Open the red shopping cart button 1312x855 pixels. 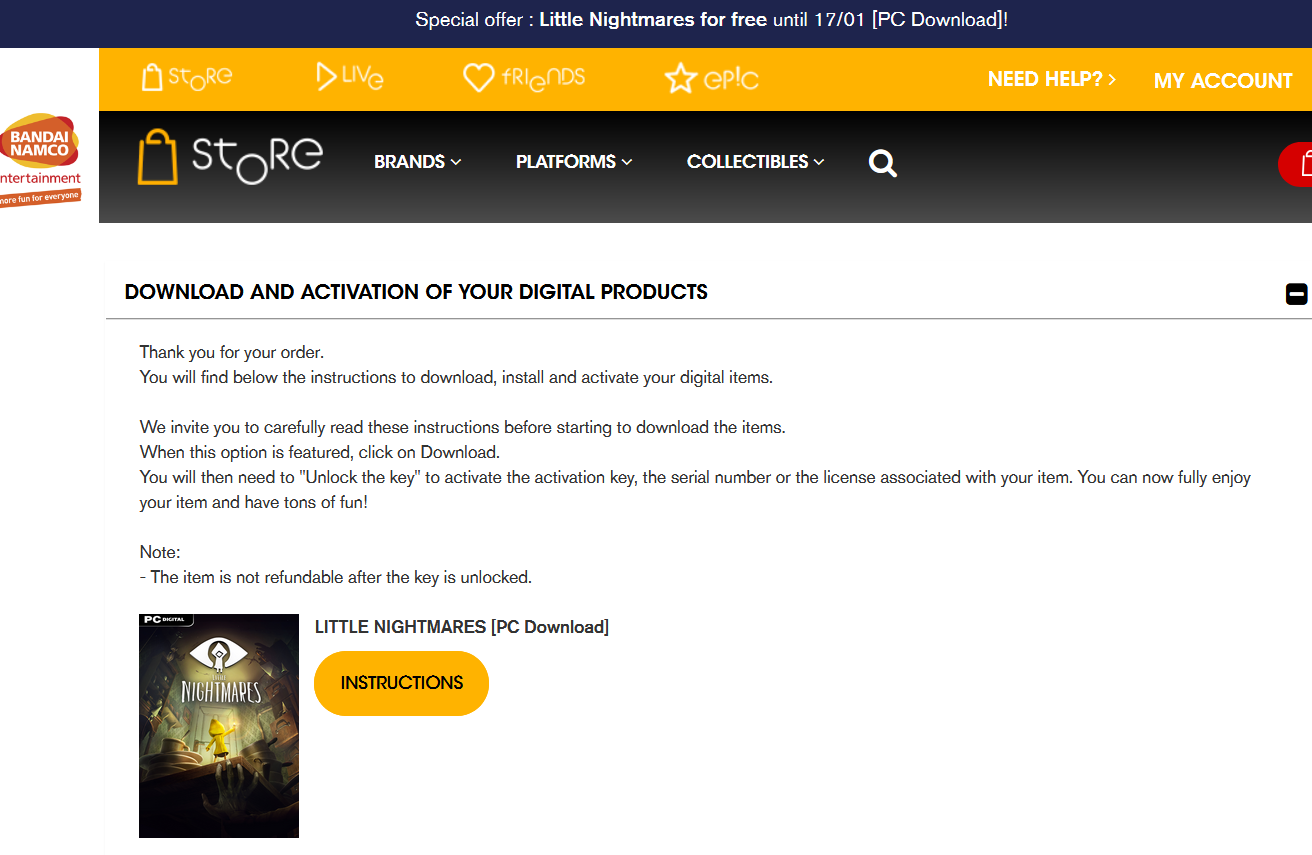pos(1295,165)
